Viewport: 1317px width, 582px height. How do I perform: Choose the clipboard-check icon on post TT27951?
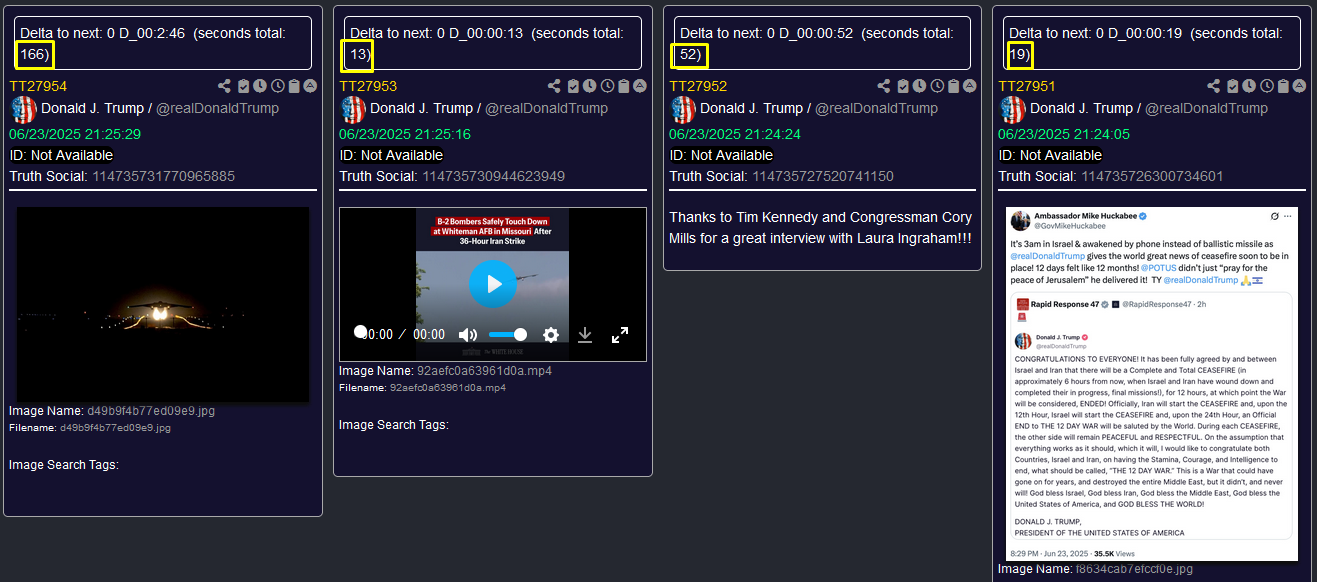pos(1233,86)
